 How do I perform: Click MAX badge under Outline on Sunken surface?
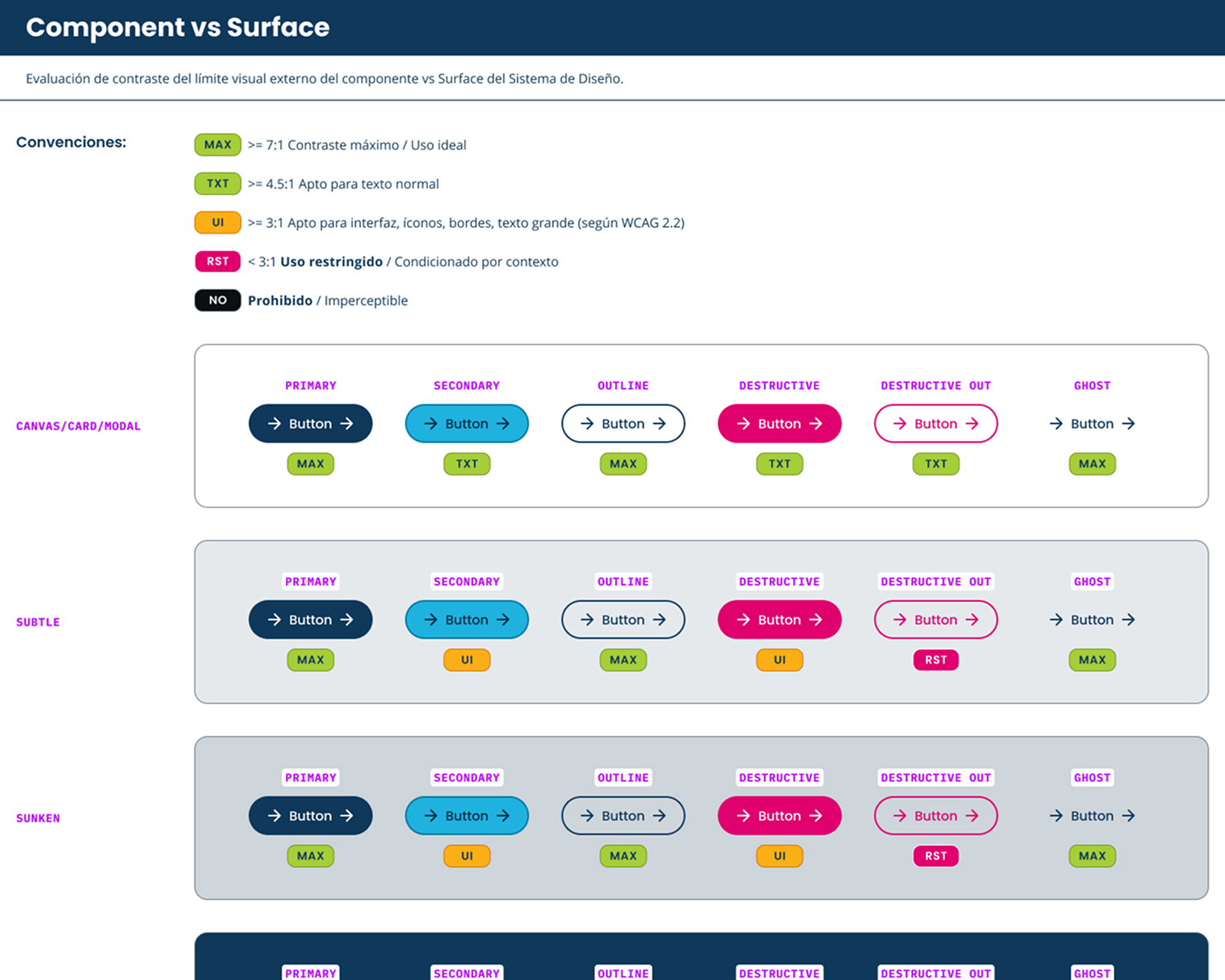(x=623, y=856)
